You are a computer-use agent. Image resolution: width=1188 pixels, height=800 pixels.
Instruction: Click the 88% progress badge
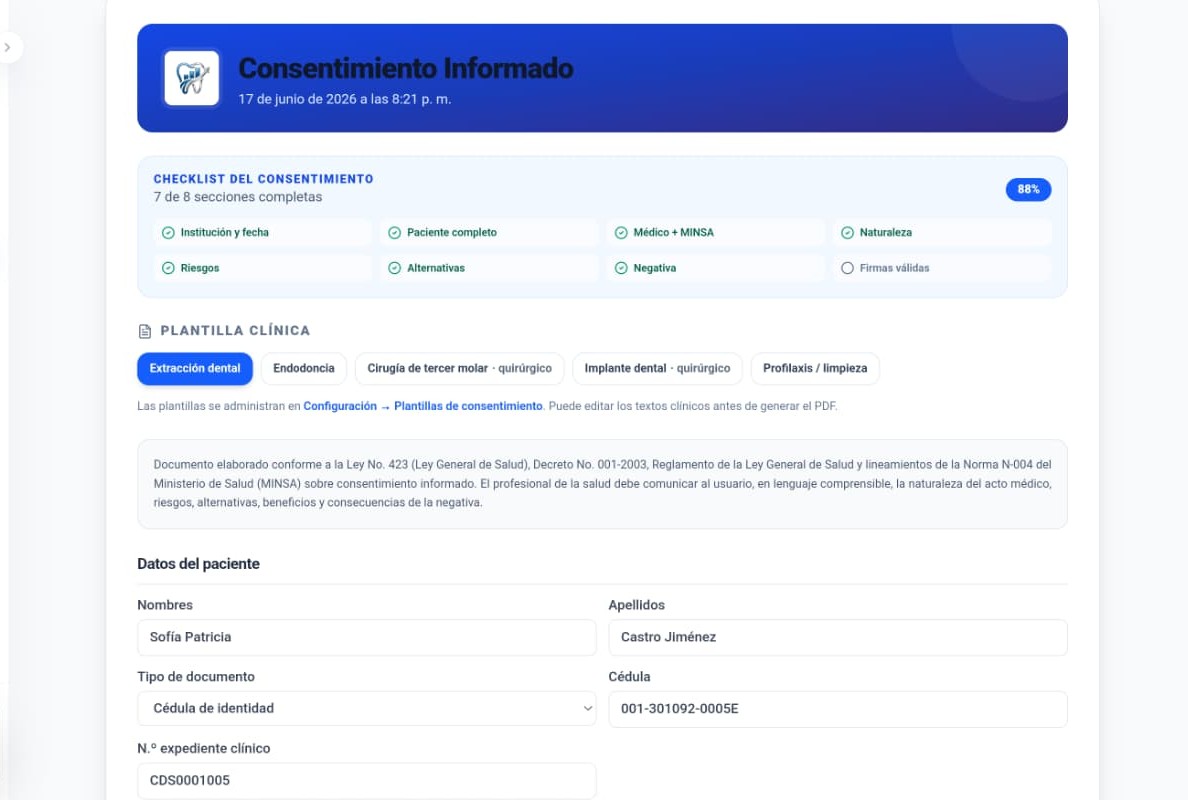[1028, 189]
